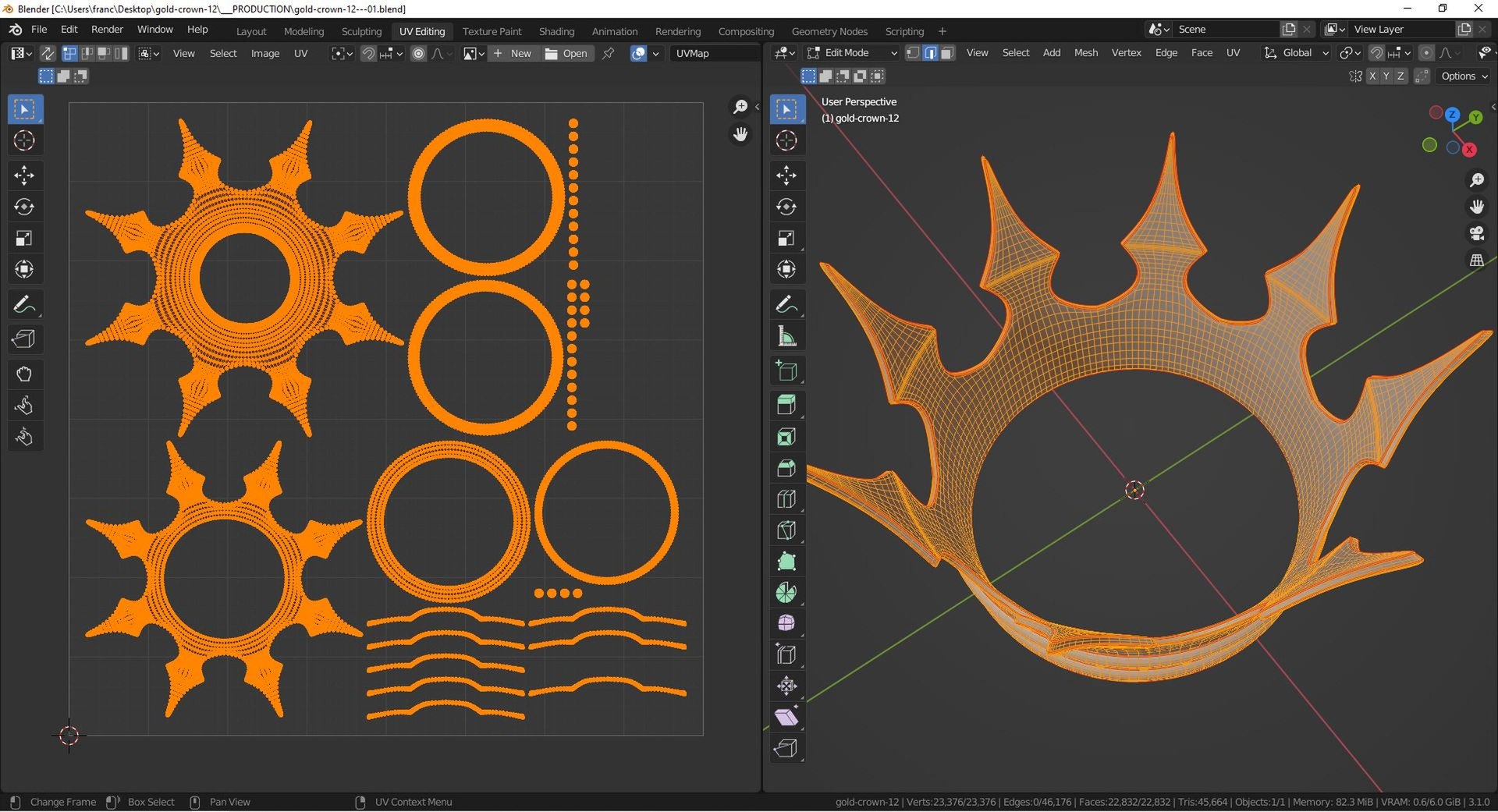The image size is (1498, 812).
Task: Select the UV editor Grab sculpt tool
Action: click(x=24, y=374)
